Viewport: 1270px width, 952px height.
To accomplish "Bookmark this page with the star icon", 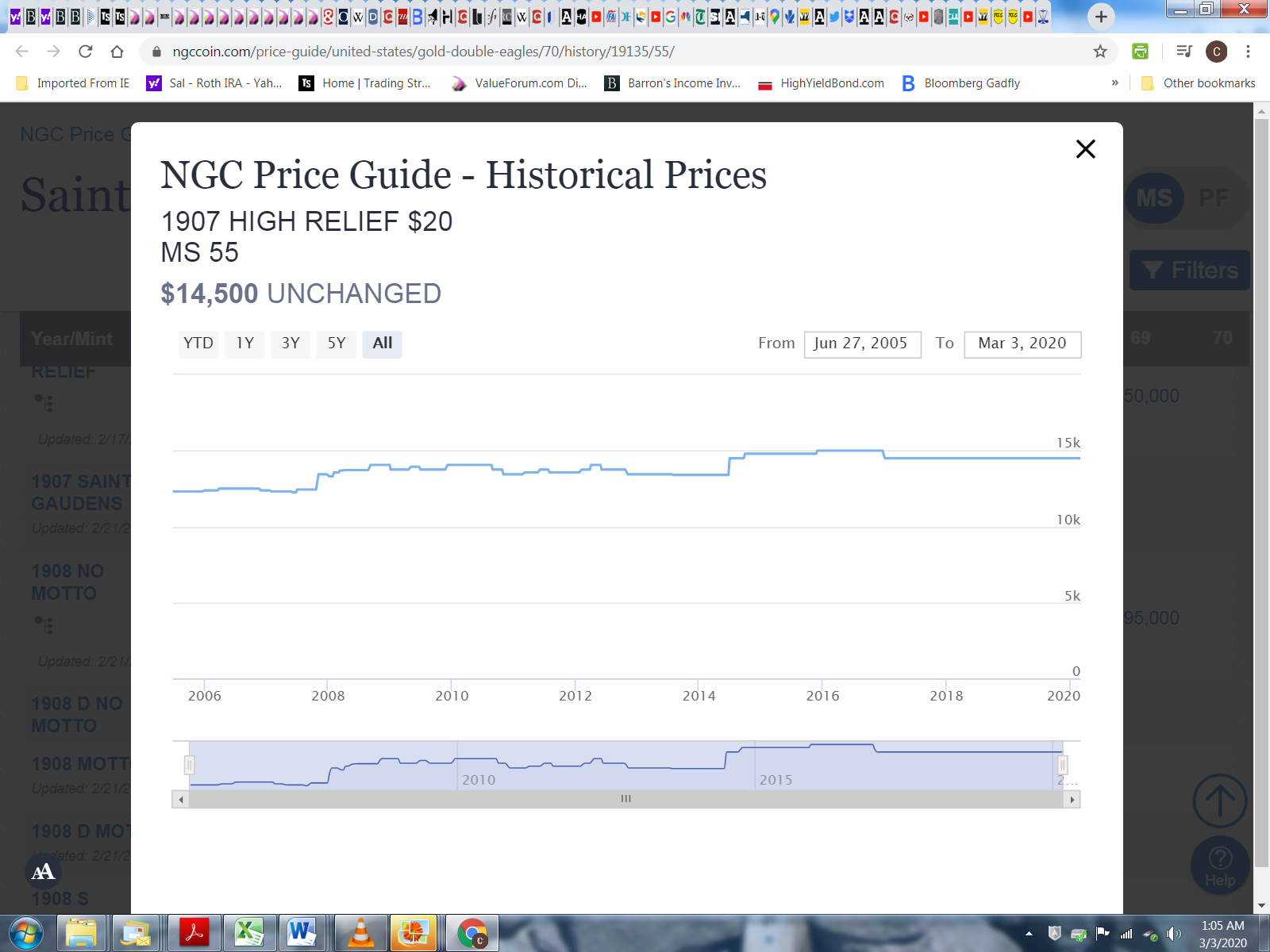I will 1100,52.
